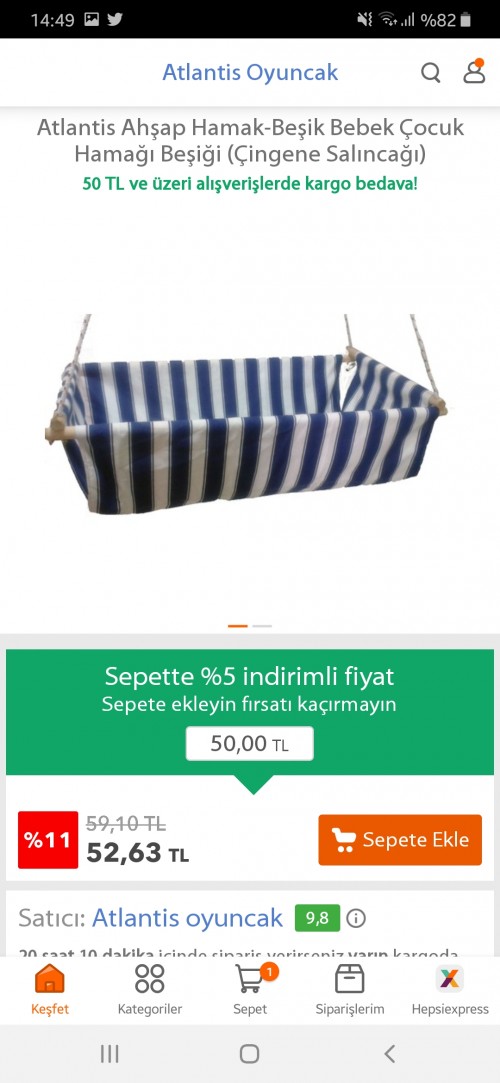Image resolution: width=500 pixels, height=1083 pixels.
Task: Tap Atlantis Oyuncak header title
Action: pos(250,72)
